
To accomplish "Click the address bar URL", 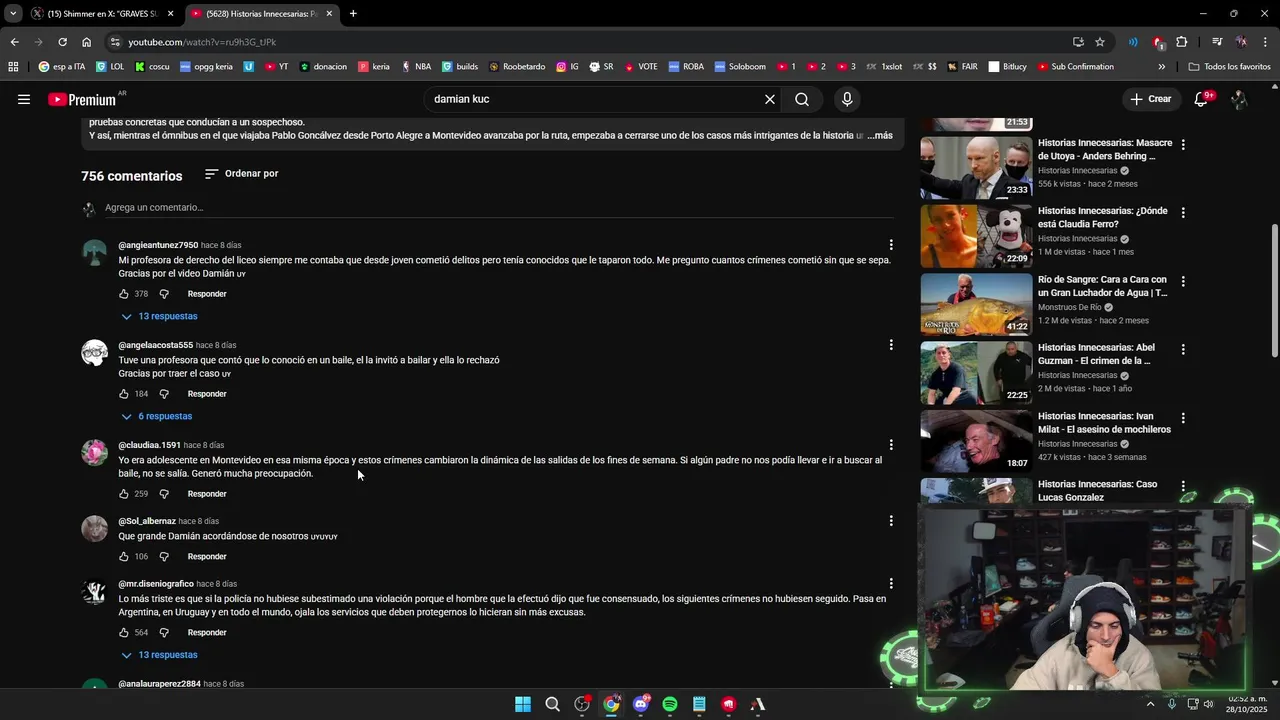I will coord(202,42).
